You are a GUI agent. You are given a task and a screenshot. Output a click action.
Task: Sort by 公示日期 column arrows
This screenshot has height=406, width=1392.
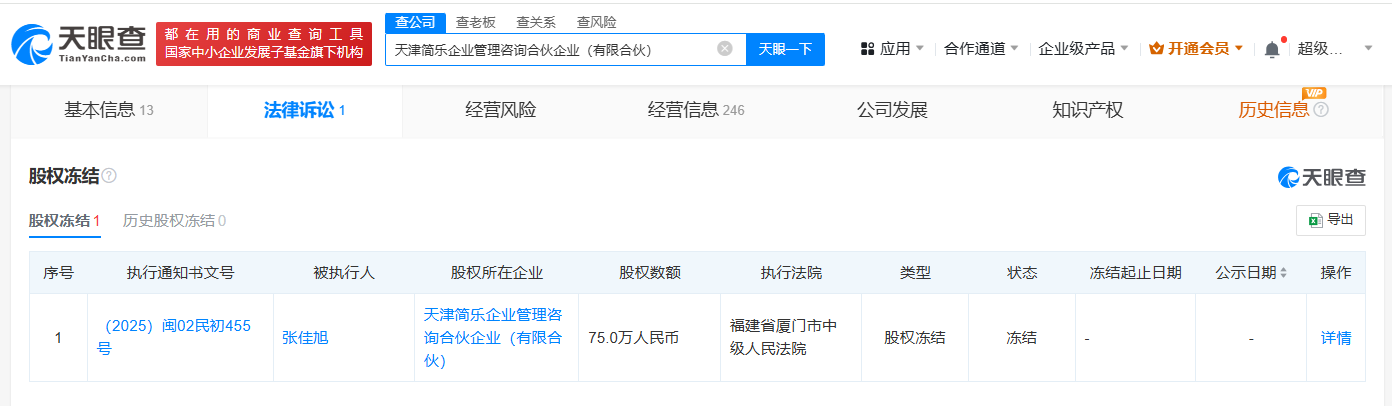point(1283,273)
